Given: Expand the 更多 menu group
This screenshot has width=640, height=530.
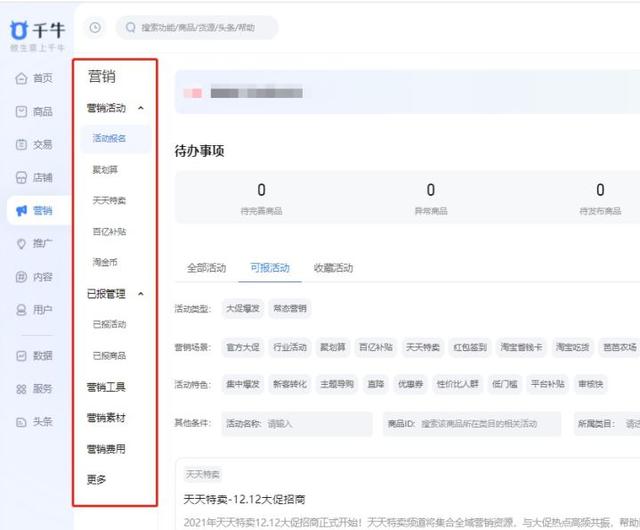Looking at the screenshot, I should pos(96,479).
